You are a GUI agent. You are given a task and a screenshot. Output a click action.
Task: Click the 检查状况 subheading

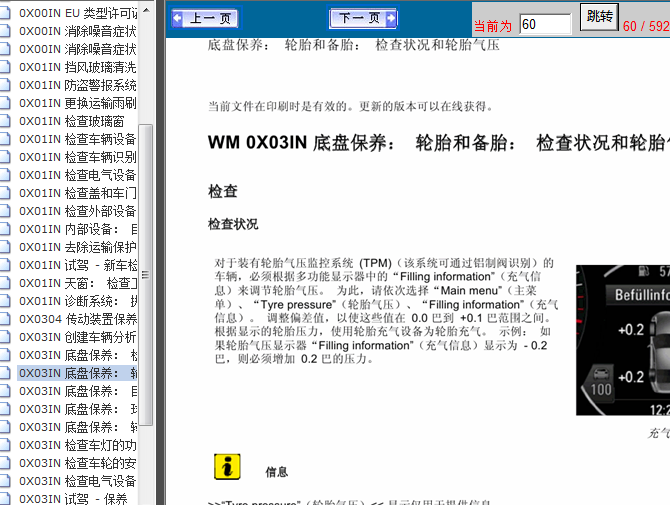tap(233, 224)
